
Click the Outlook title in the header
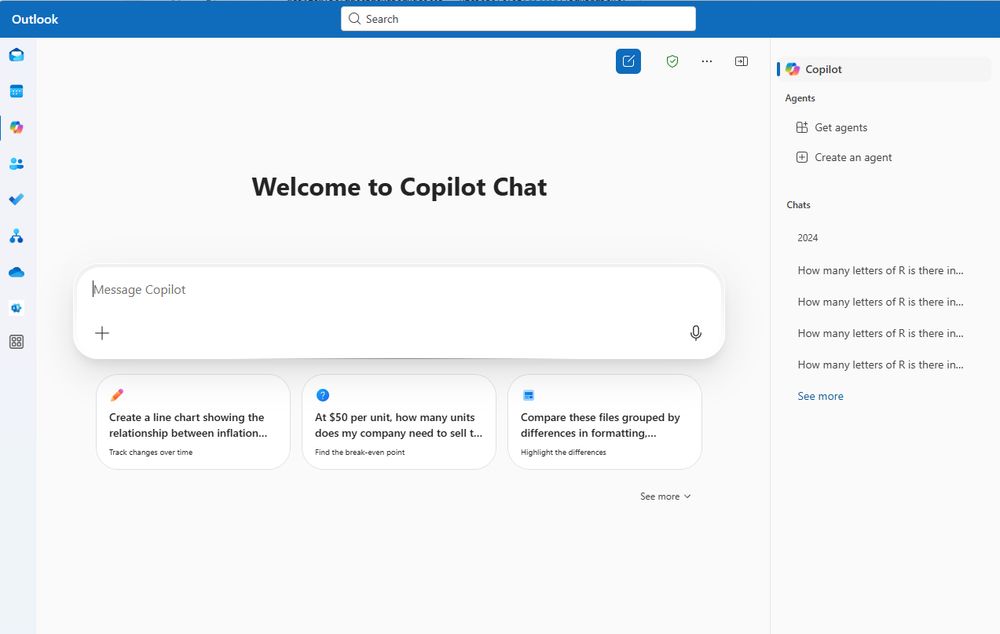click(35, 19)
